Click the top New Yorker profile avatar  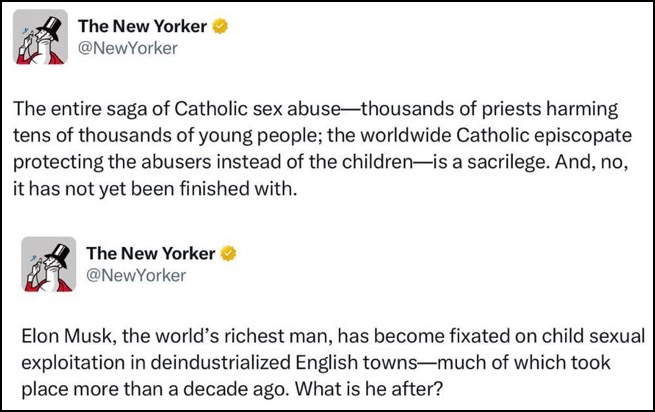coord(41,37)
